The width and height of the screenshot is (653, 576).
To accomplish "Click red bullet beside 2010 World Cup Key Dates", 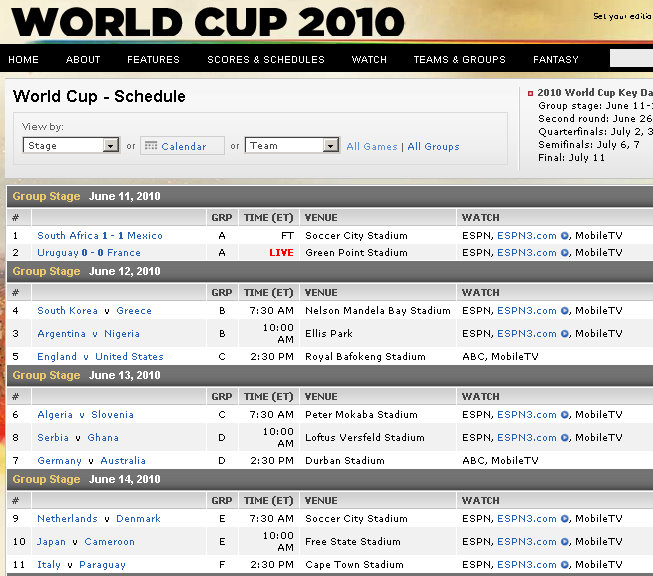I will 530,93.
